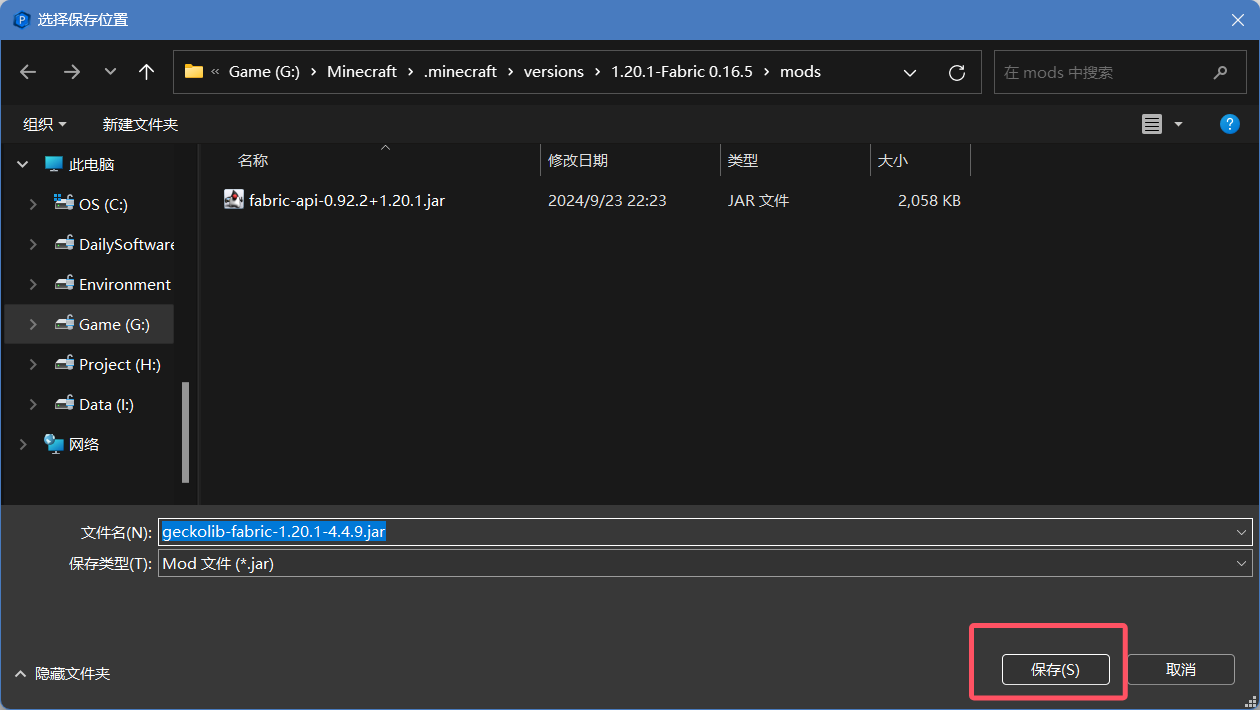Click 隐藏文件夹 toggle
Image resolution: width=1260 pixels, height=710 pixels.
click(x=62, y=674)
